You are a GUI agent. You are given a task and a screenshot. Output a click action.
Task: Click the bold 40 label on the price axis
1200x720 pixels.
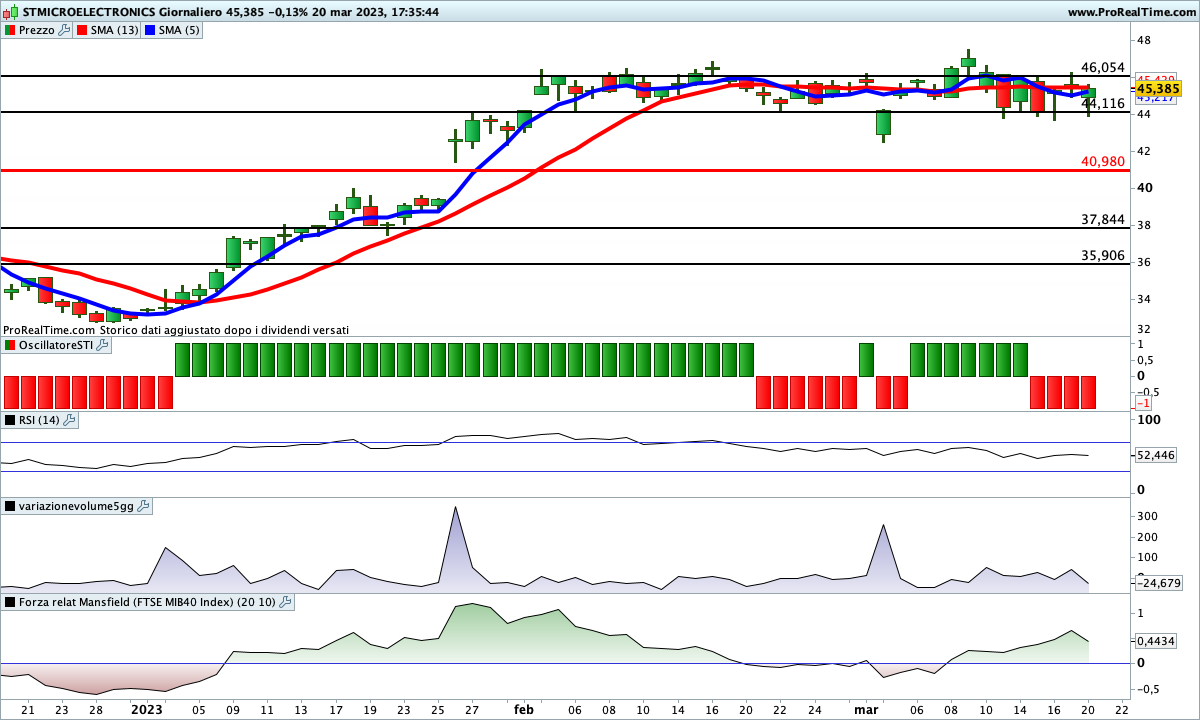point(1144,188)
